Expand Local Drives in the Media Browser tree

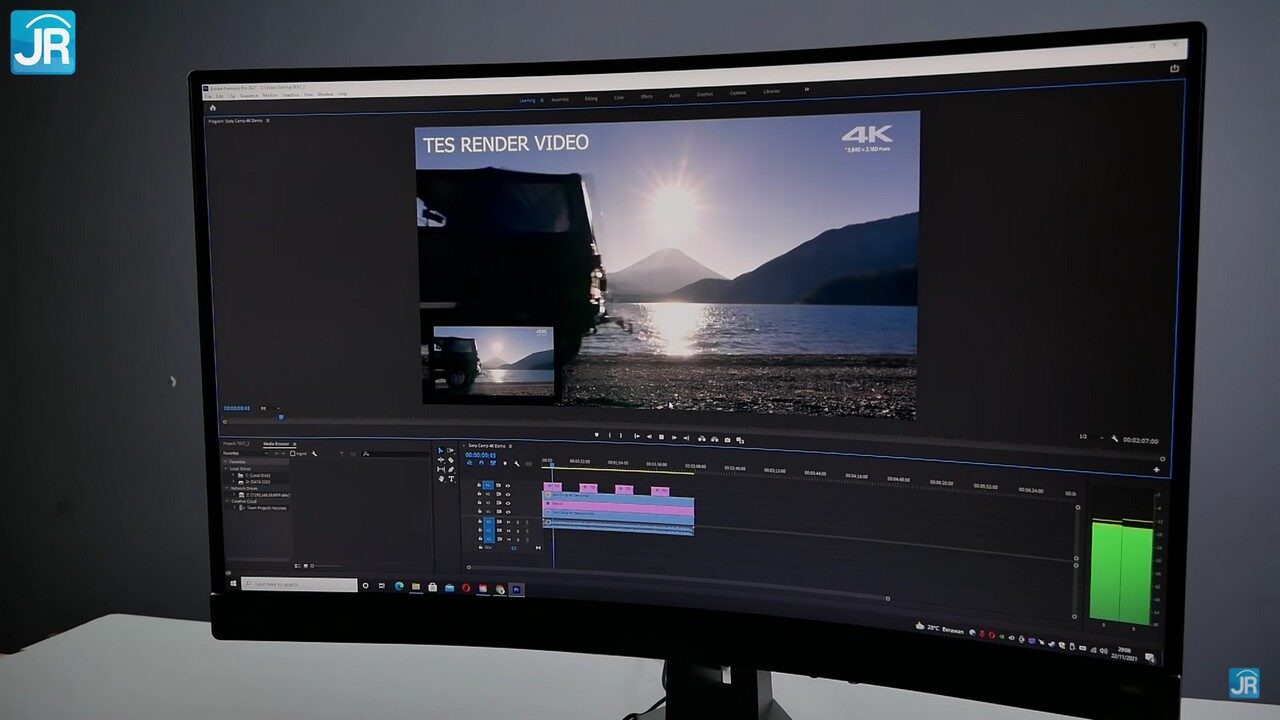point(228,469)
